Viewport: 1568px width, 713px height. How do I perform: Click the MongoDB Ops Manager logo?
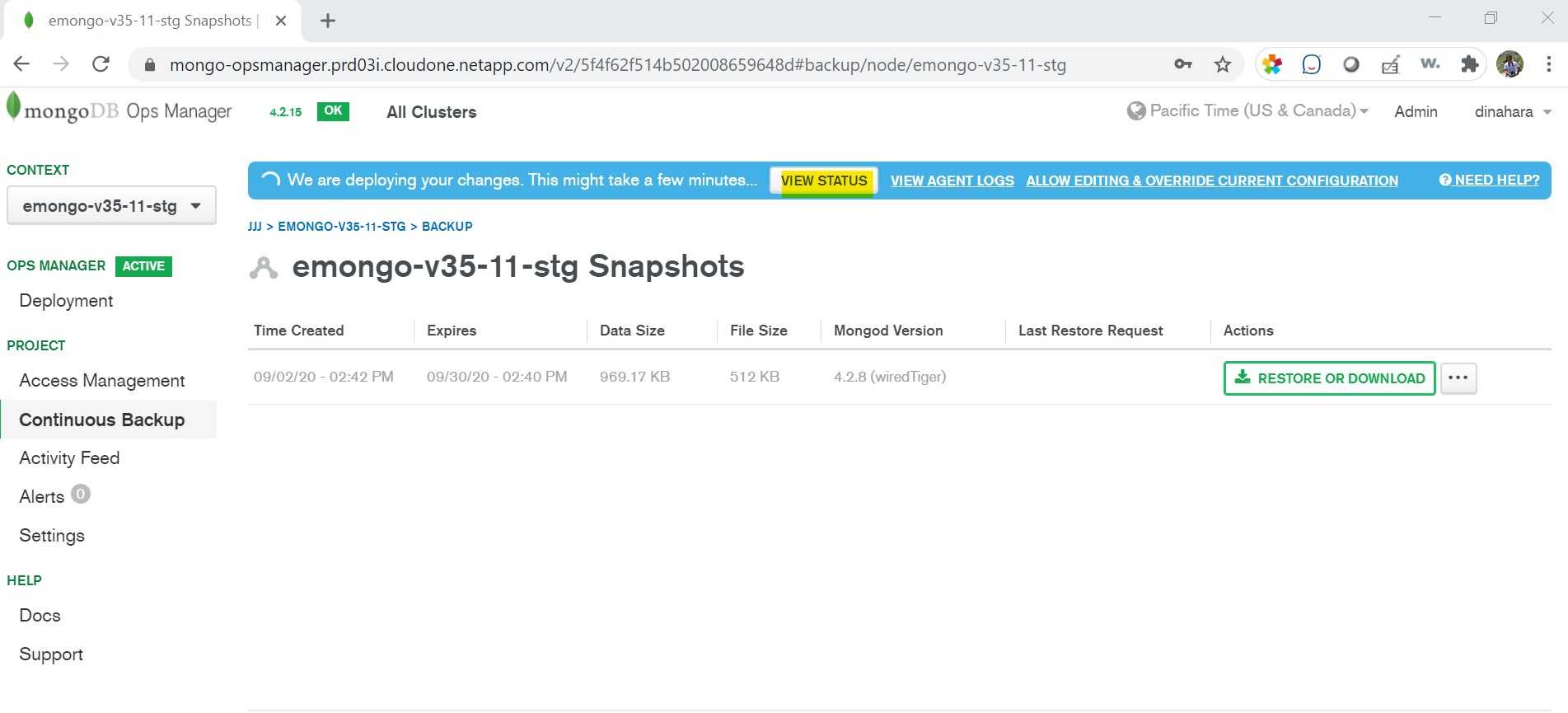pyautogui.click(x=119, y=110)
